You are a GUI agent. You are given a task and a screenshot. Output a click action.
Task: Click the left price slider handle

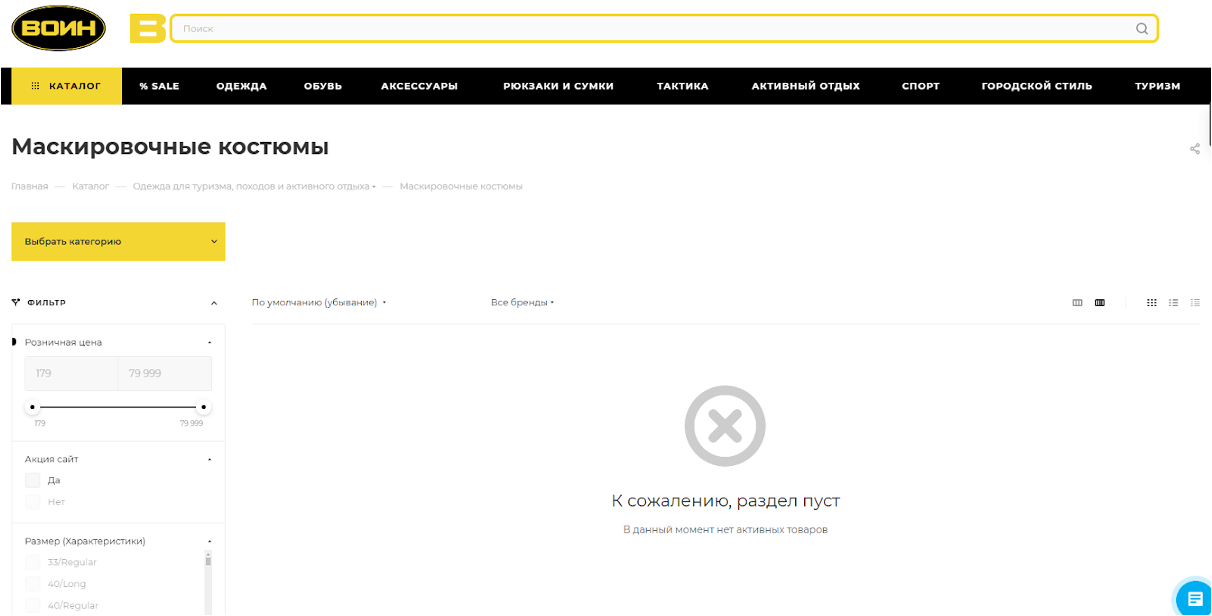[33, 407]
